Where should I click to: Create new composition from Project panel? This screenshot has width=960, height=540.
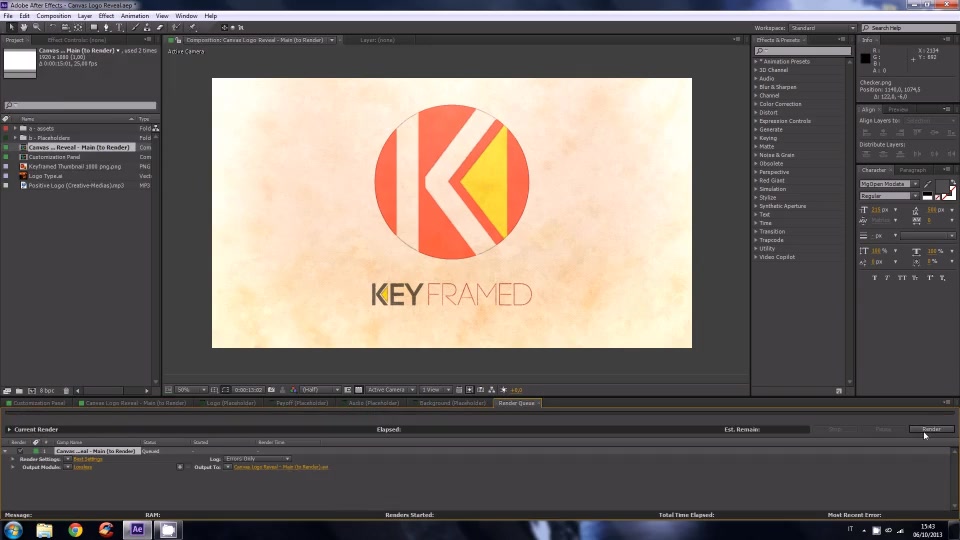coord(32,391)
